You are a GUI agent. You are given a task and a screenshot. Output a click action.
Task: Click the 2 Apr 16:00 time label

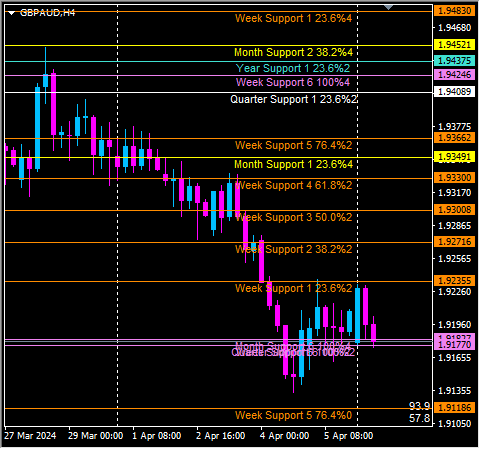(x=221, y=436)
